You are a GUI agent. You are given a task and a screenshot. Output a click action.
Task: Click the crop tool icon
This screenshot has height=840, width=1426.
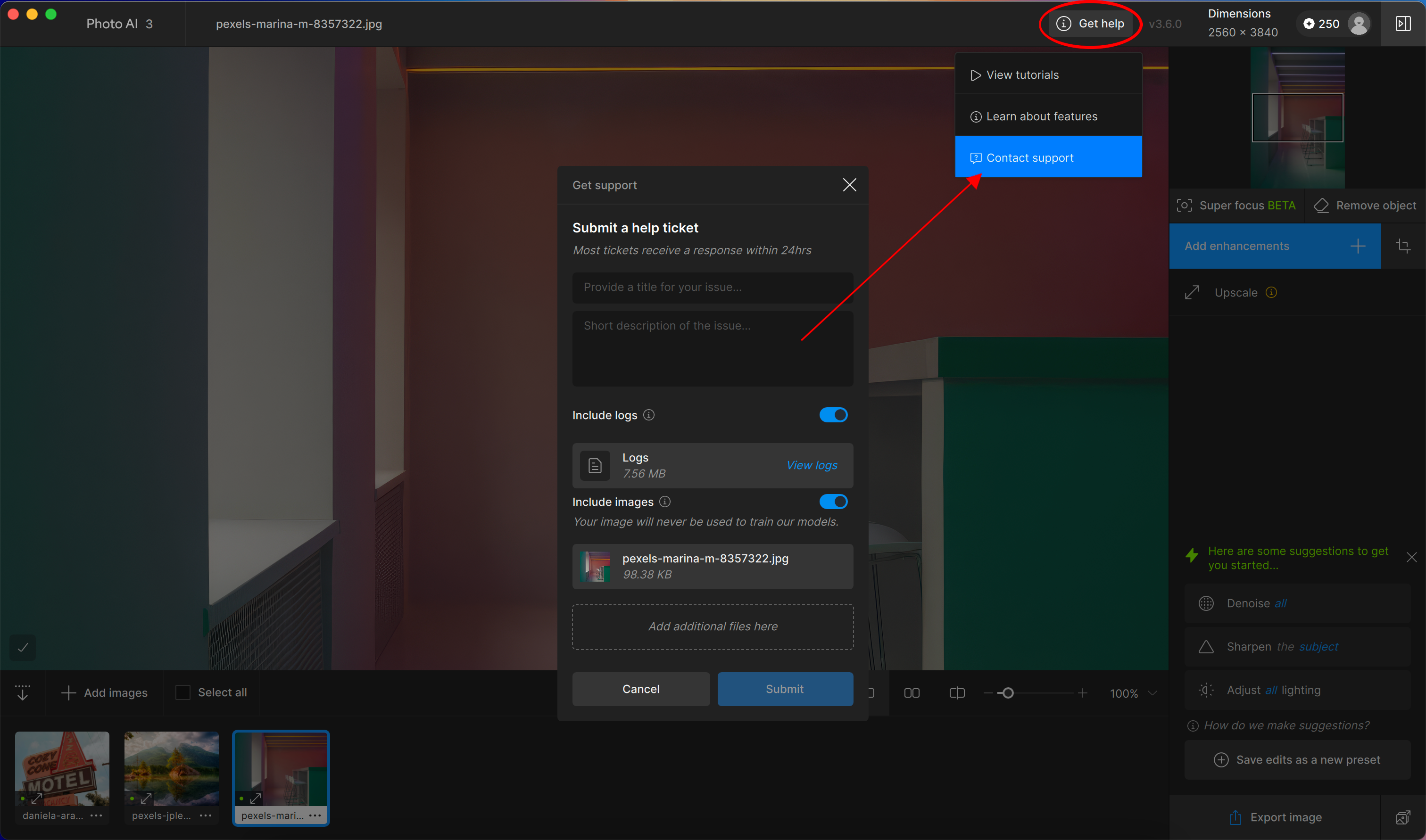click(1403, 246)
